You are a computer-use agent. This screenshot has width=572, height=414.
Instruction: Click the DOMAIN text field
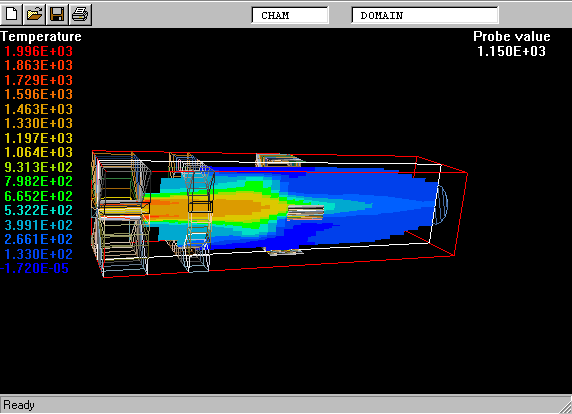(x=425, y=15)
